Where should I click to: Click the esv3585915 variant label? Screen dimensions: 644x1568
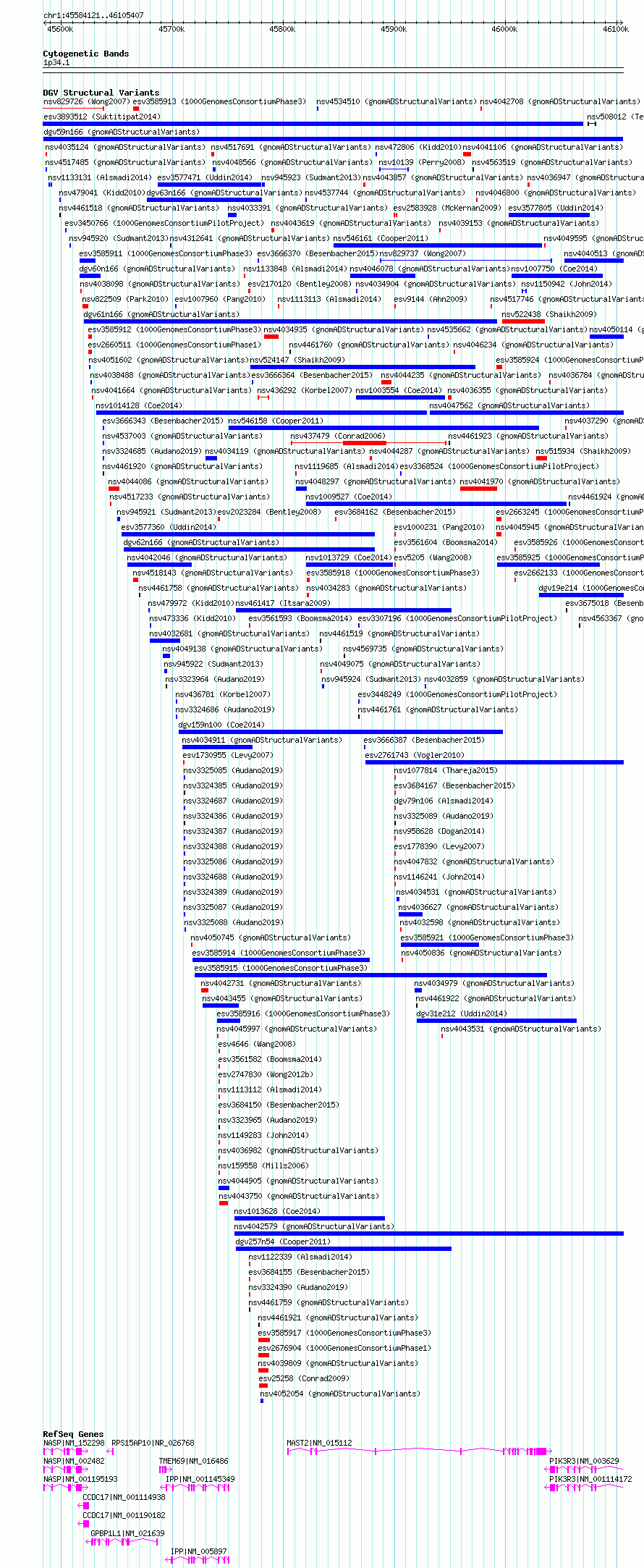tap(281, 968)
